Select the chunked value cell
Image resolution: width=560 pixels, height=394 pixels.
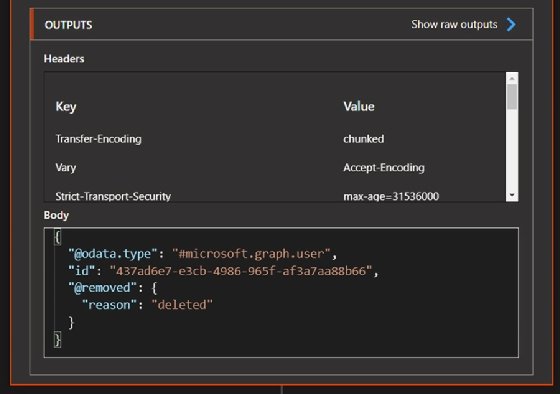364,139
